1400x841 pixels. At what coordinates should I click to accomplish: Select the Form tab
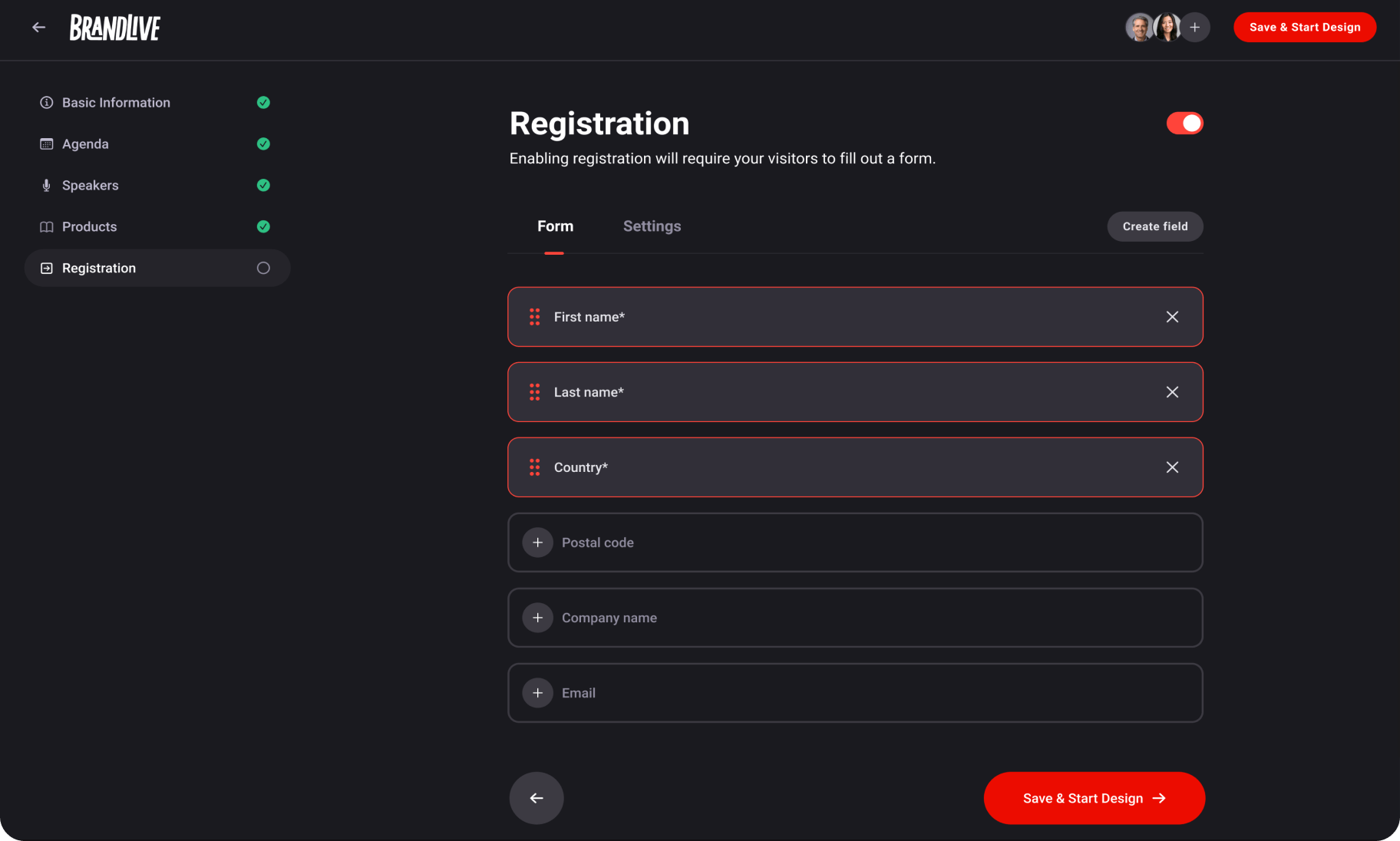[x=555, y=226]
